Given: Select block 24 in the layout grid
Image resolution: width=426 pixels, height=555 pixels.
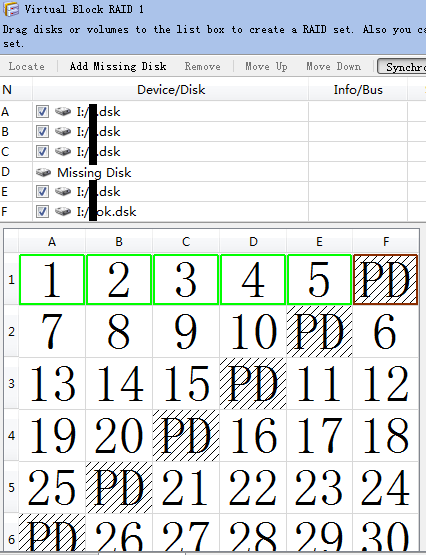Looking at the screenshot, I should click(386, 487).
